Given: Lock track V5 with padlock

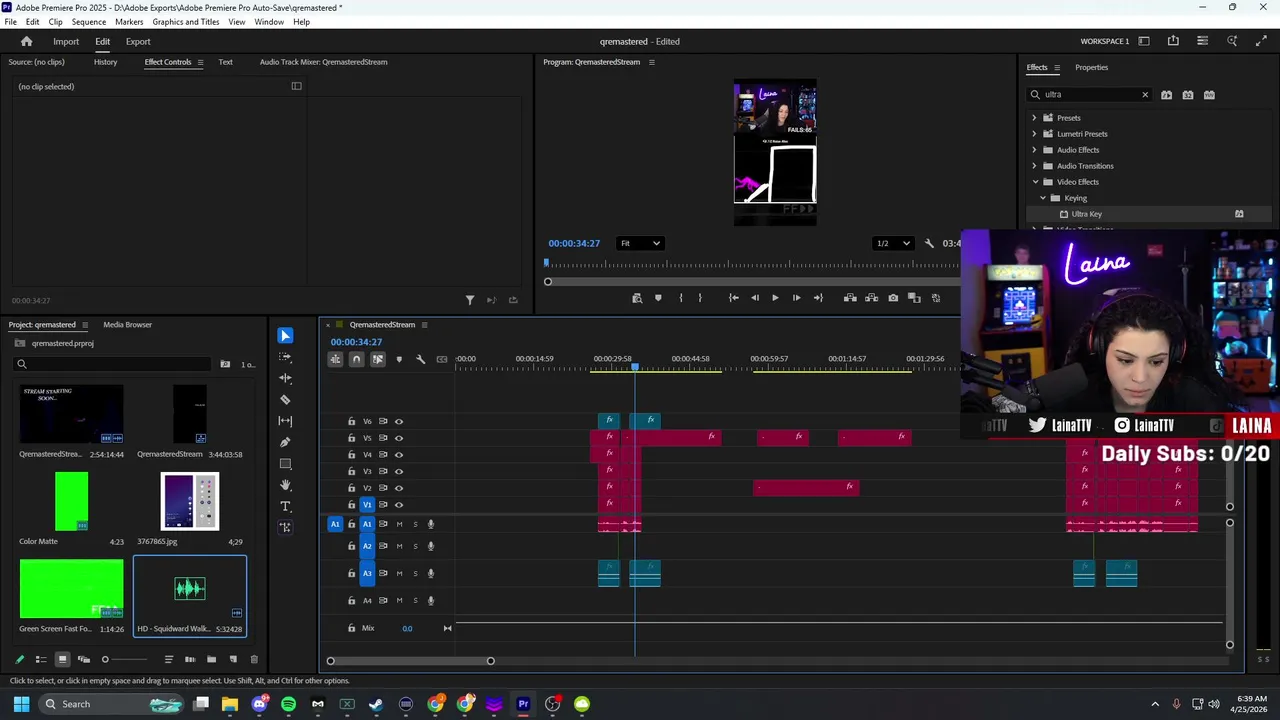Looking at the screenshot, I should (351, 438).
